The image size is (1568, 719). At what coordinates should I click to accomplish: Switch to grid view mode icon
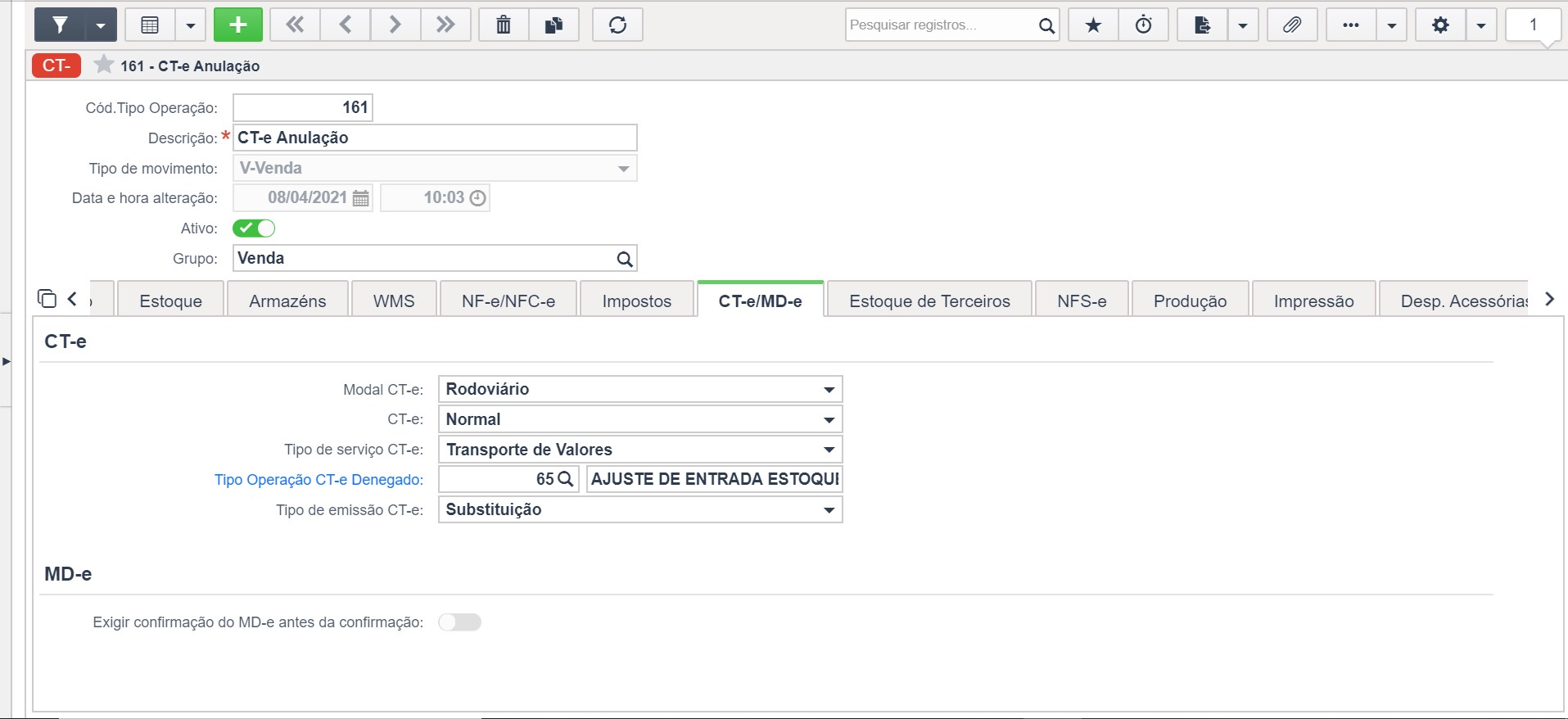click(x=150, y=25)
